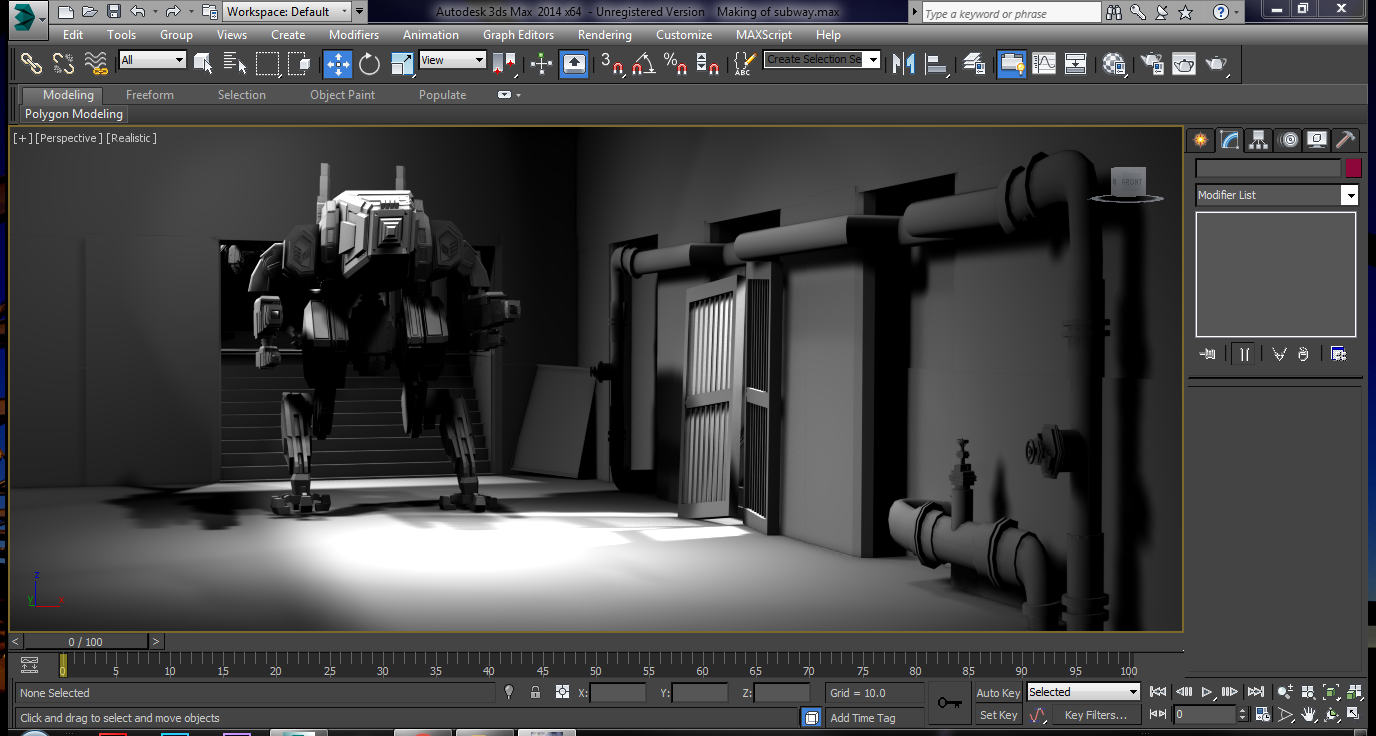Open Bind to Space Warp tool

(x=96, y=64)
